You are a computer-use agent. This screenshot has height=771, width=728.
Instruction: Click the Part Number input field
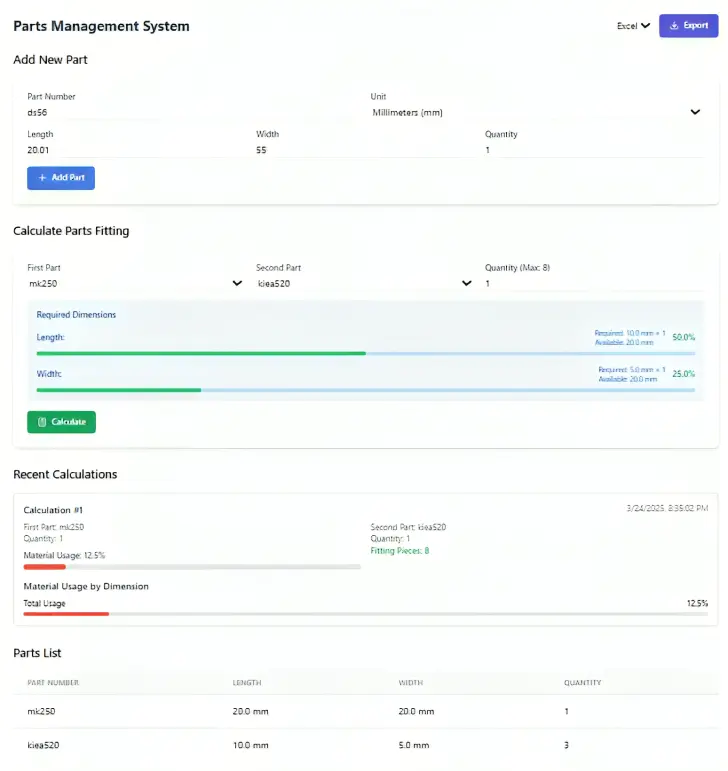click(x=192, y=113)
